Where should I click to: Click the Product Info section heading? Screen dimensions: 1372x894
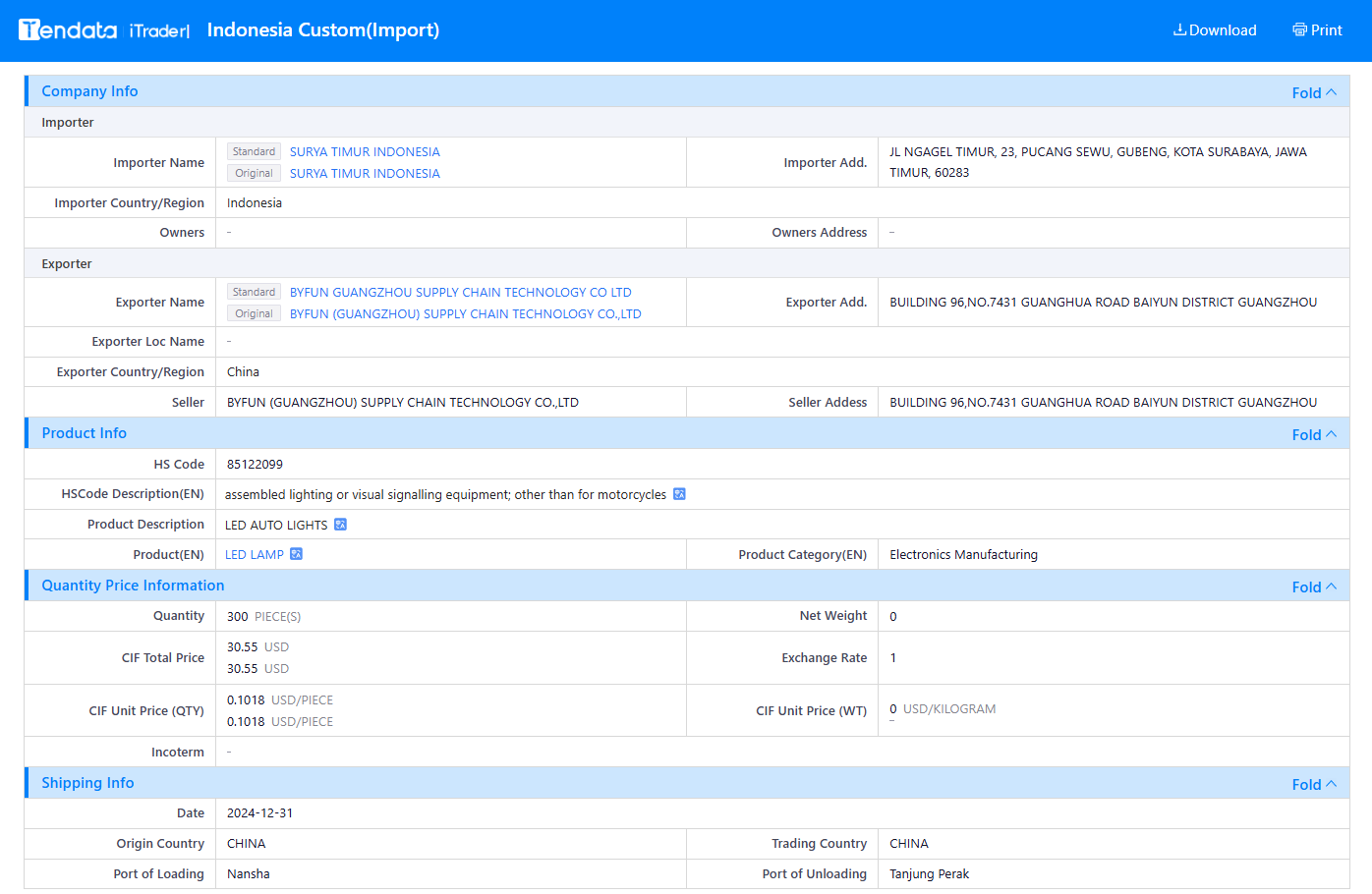(84, 433)
